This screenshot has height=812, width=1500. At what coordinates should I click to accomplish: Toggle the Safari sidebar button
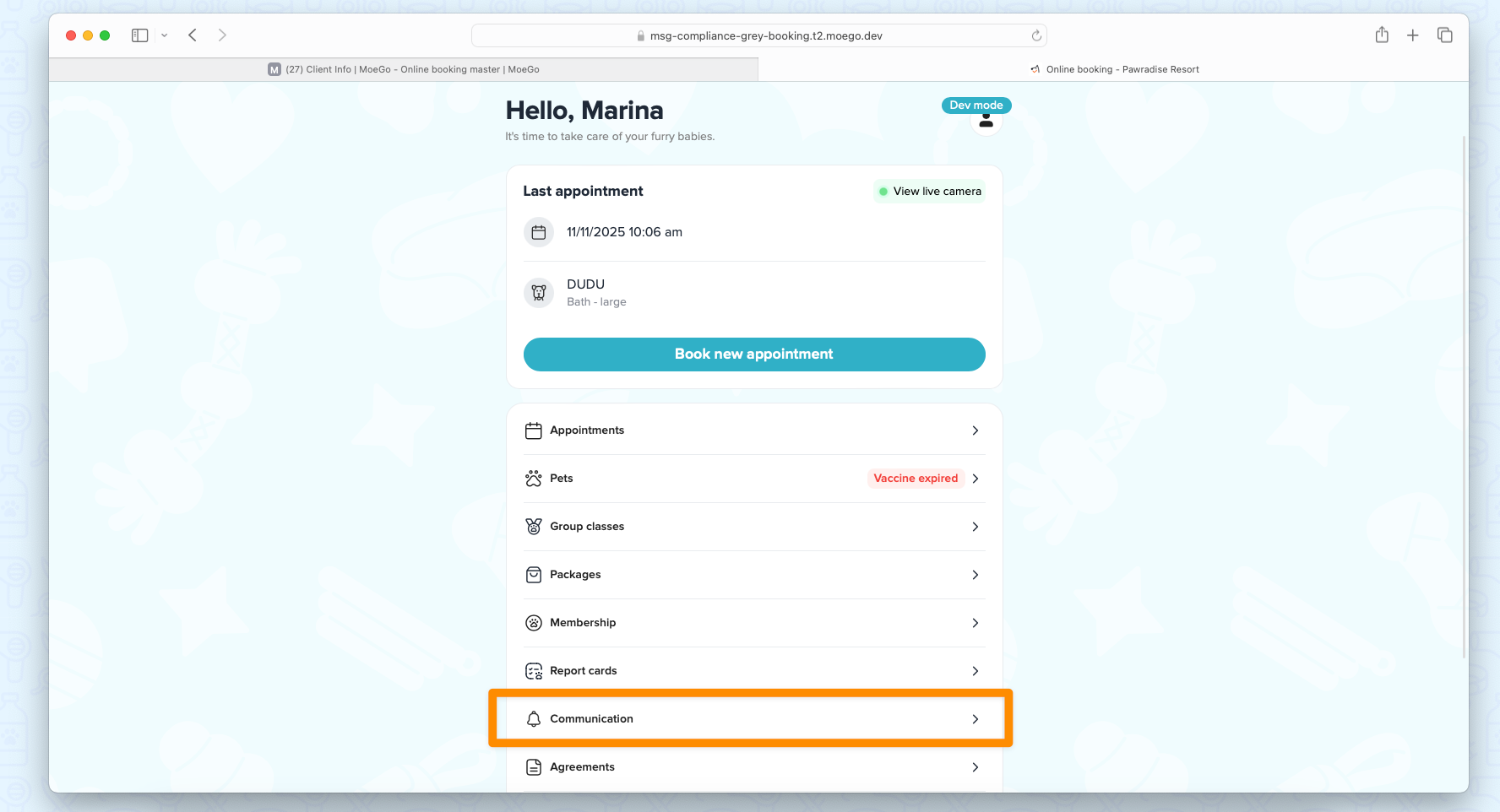pos(140,35)
